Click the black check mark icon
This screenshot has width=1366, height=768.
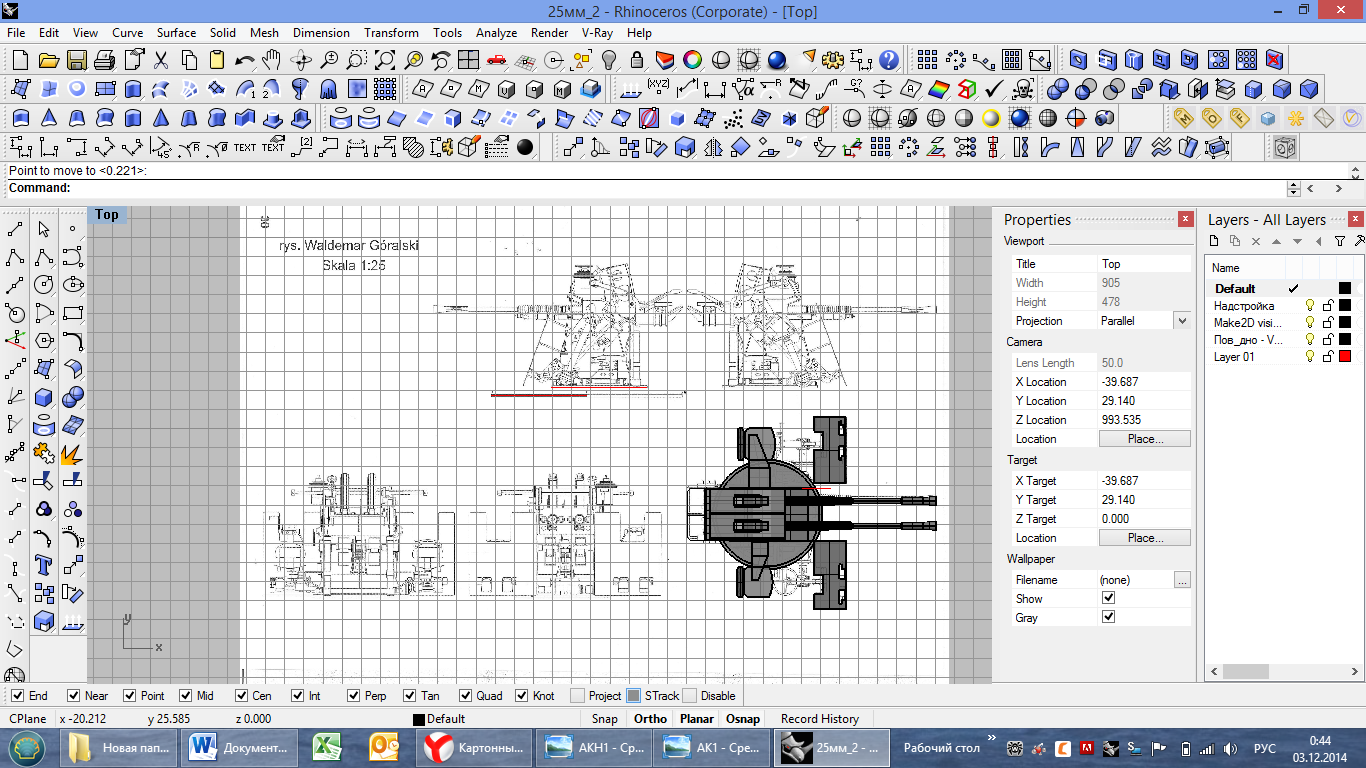994,89
